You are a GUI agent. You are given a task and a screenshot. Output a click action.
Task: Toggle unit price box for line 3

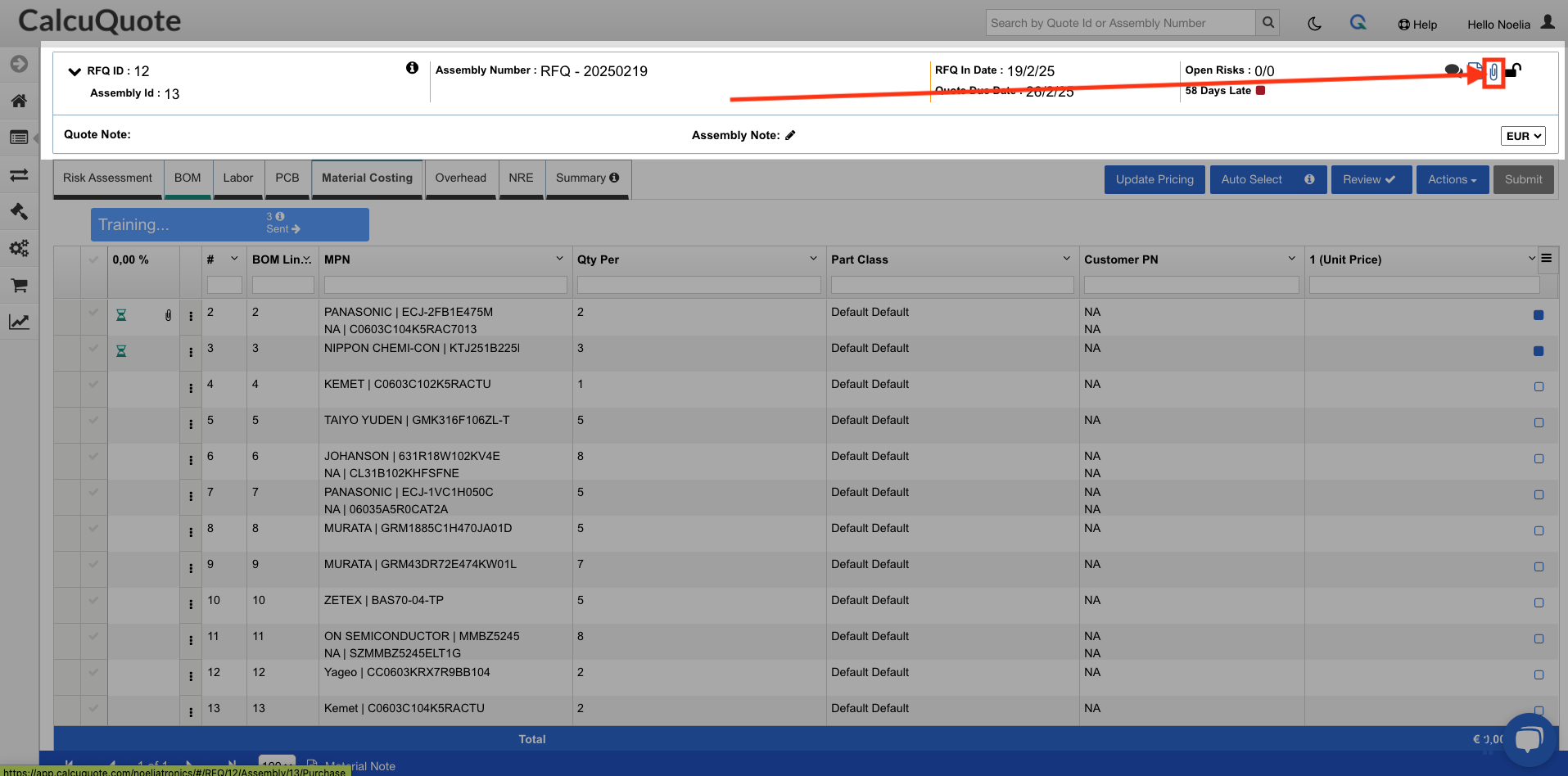point(1539,351)
